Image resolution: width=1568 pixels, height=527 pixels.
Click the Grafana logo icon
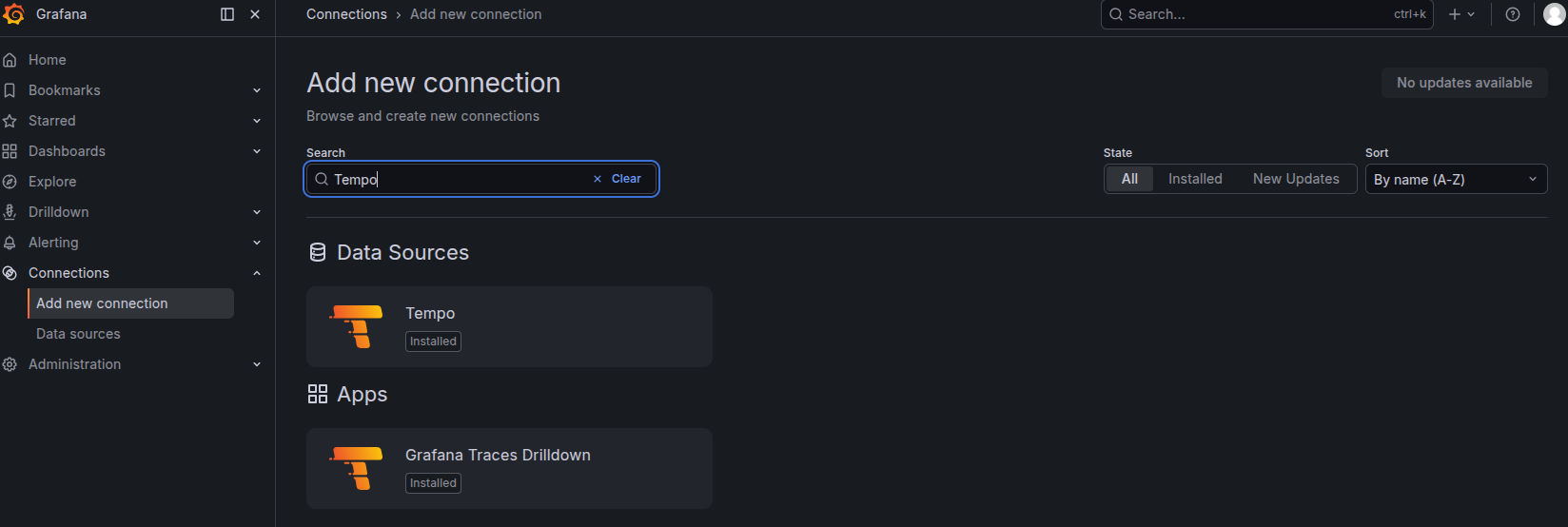[14, 14]
